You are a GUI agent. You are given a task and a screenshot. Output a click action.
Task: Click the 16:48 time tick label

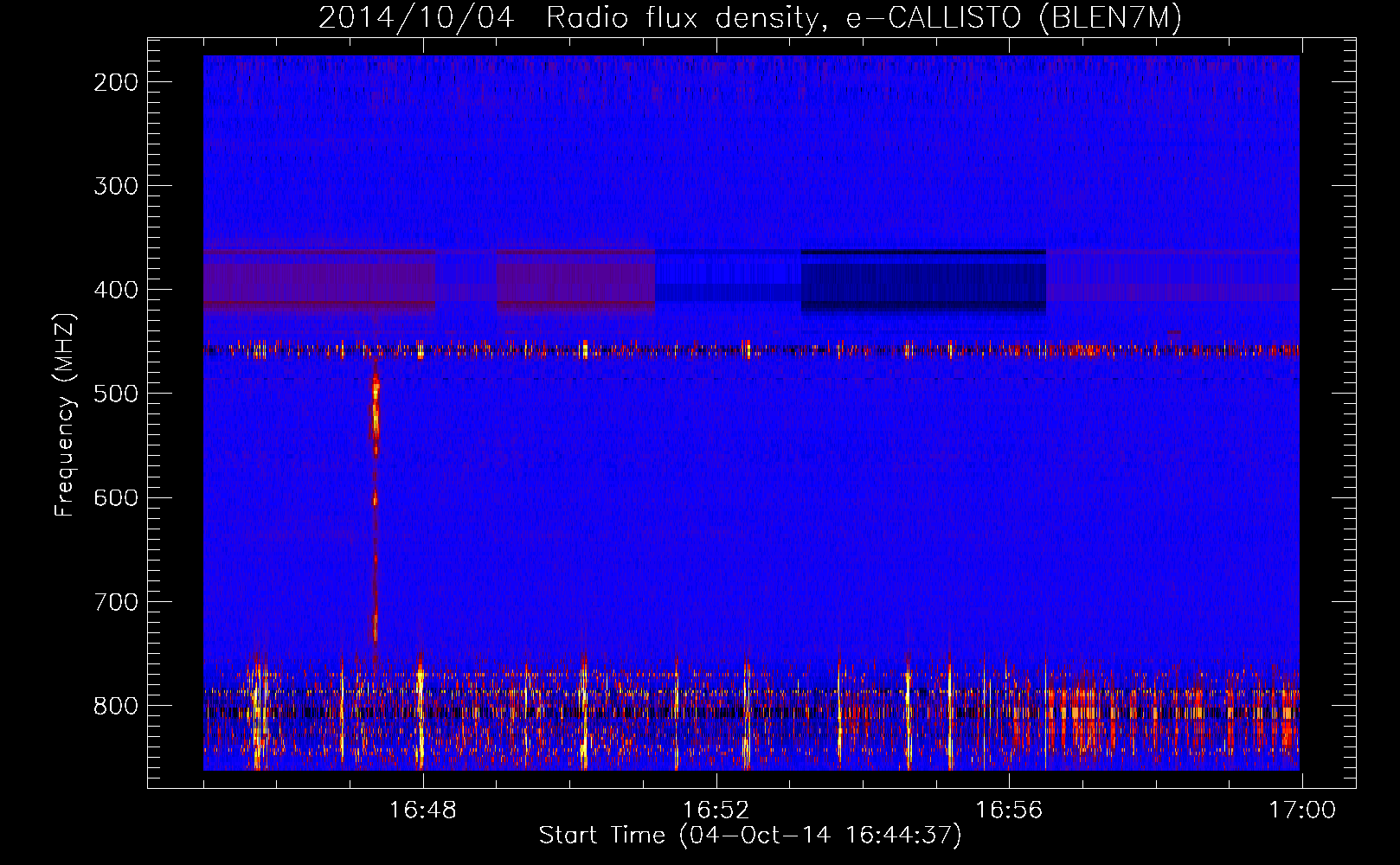pyautogui.click(x=422, y=811)
